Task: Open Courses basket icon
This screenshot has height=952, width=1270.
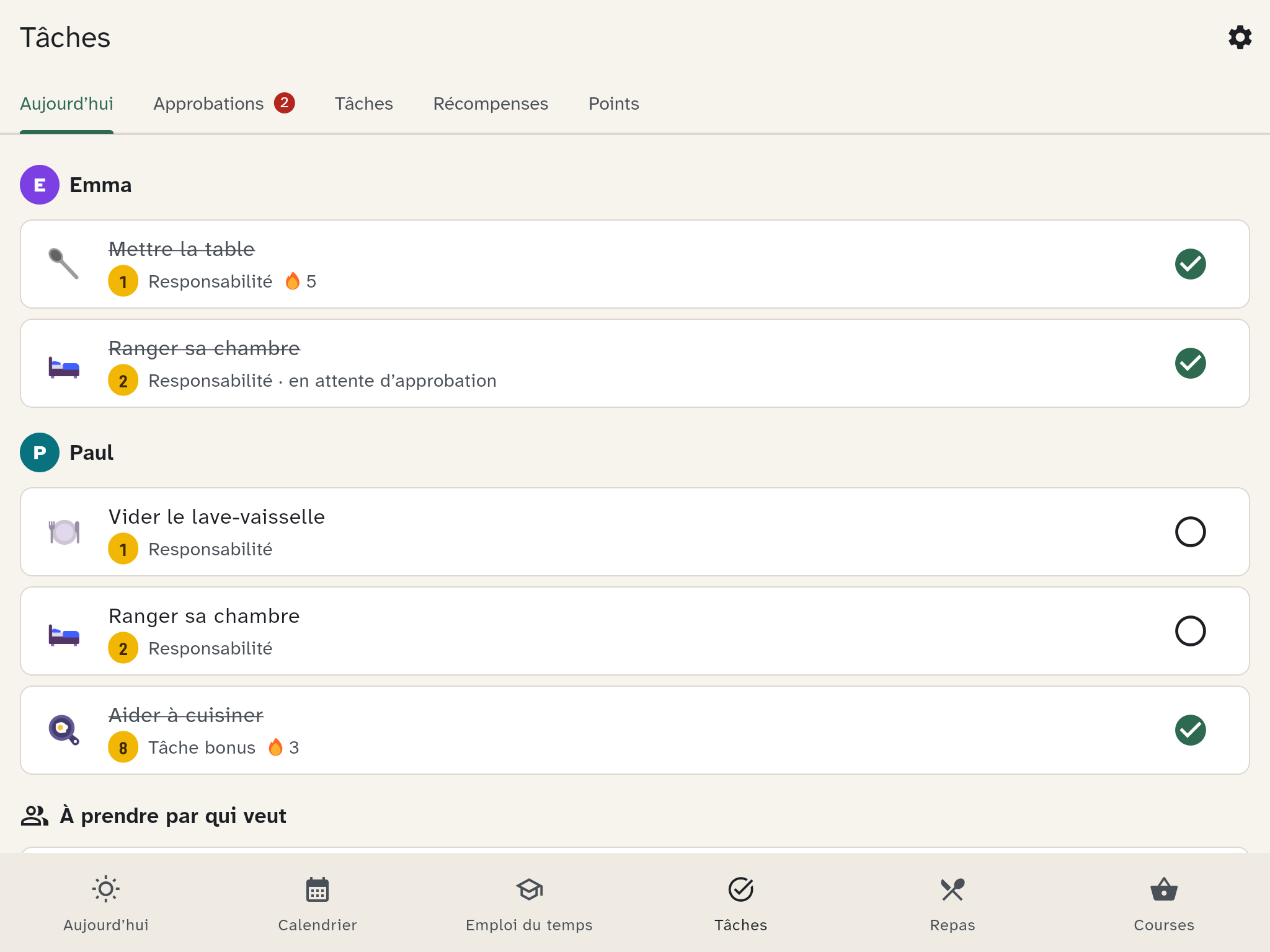Action: [x=1164, y=889]
